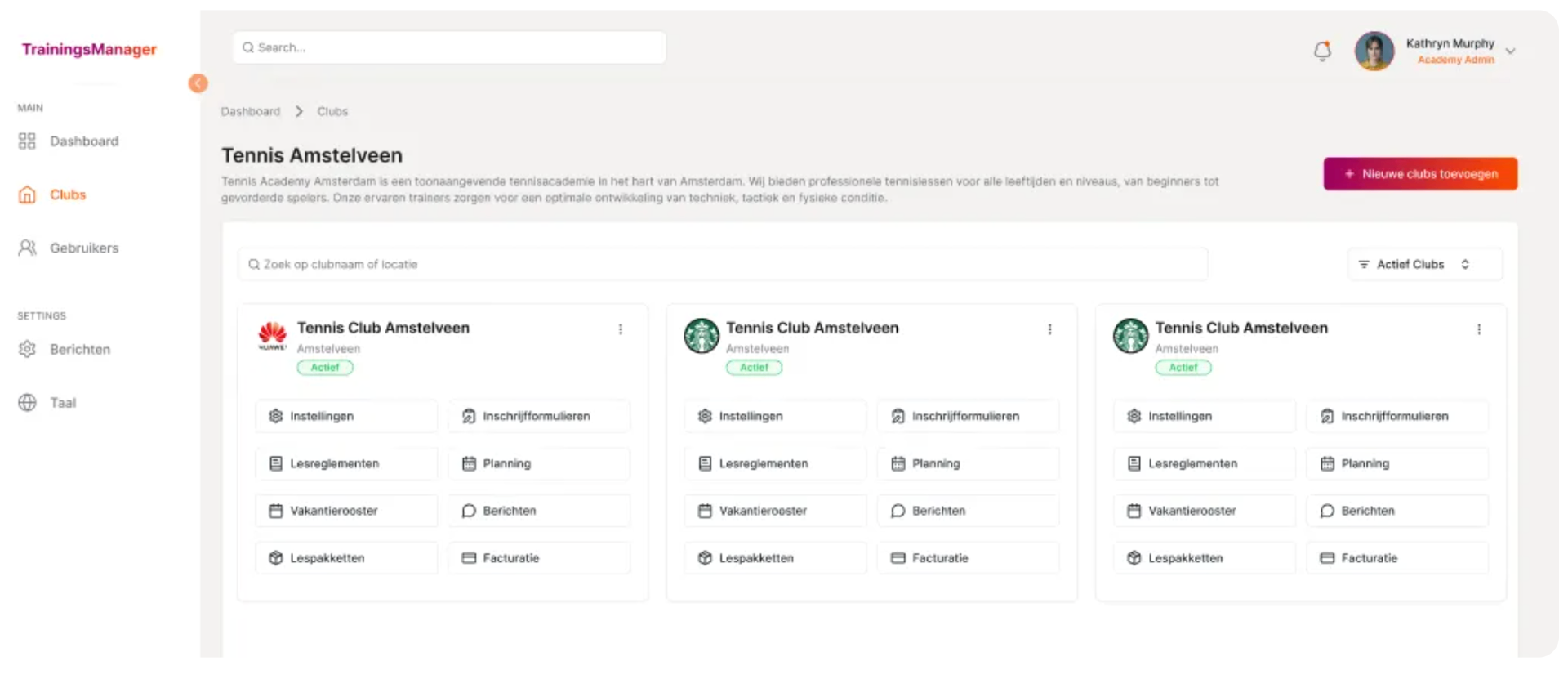Click the Clubs home icon in sidebar

(27, 194)
